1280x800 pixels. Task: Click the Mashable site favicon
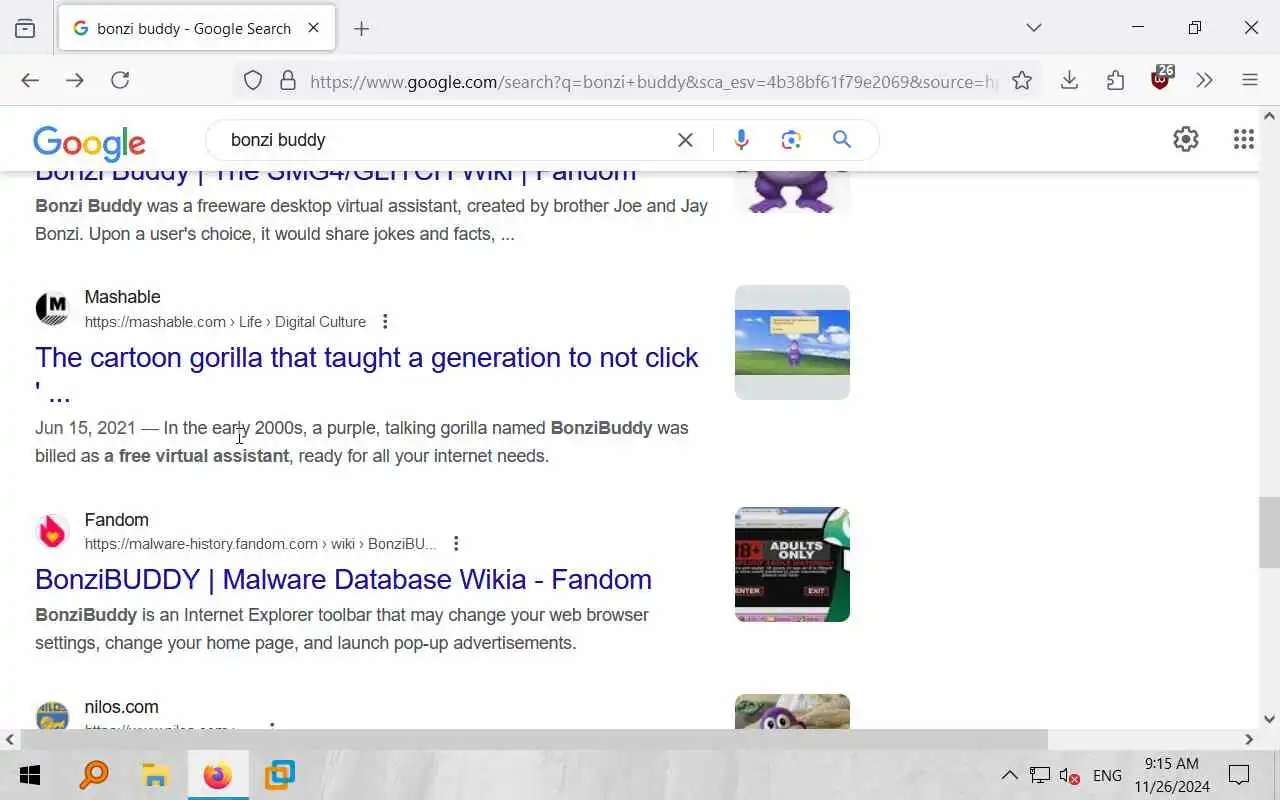pyautogui.click(x=52, y=308)
